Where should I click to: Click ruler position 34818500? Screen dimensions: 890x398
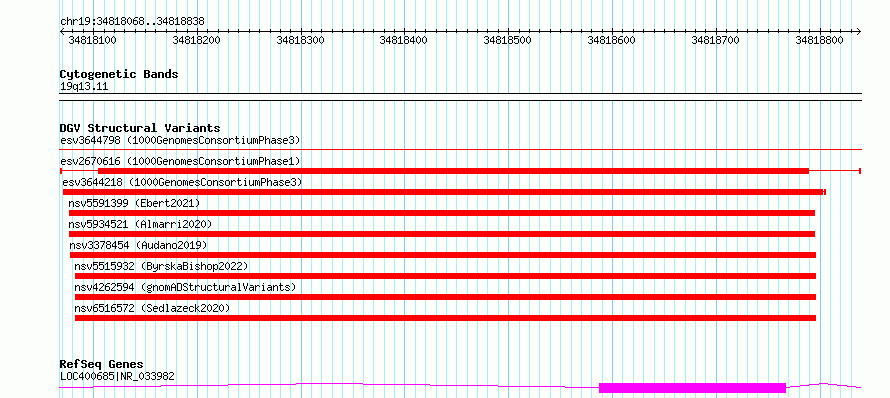(507, 40)
